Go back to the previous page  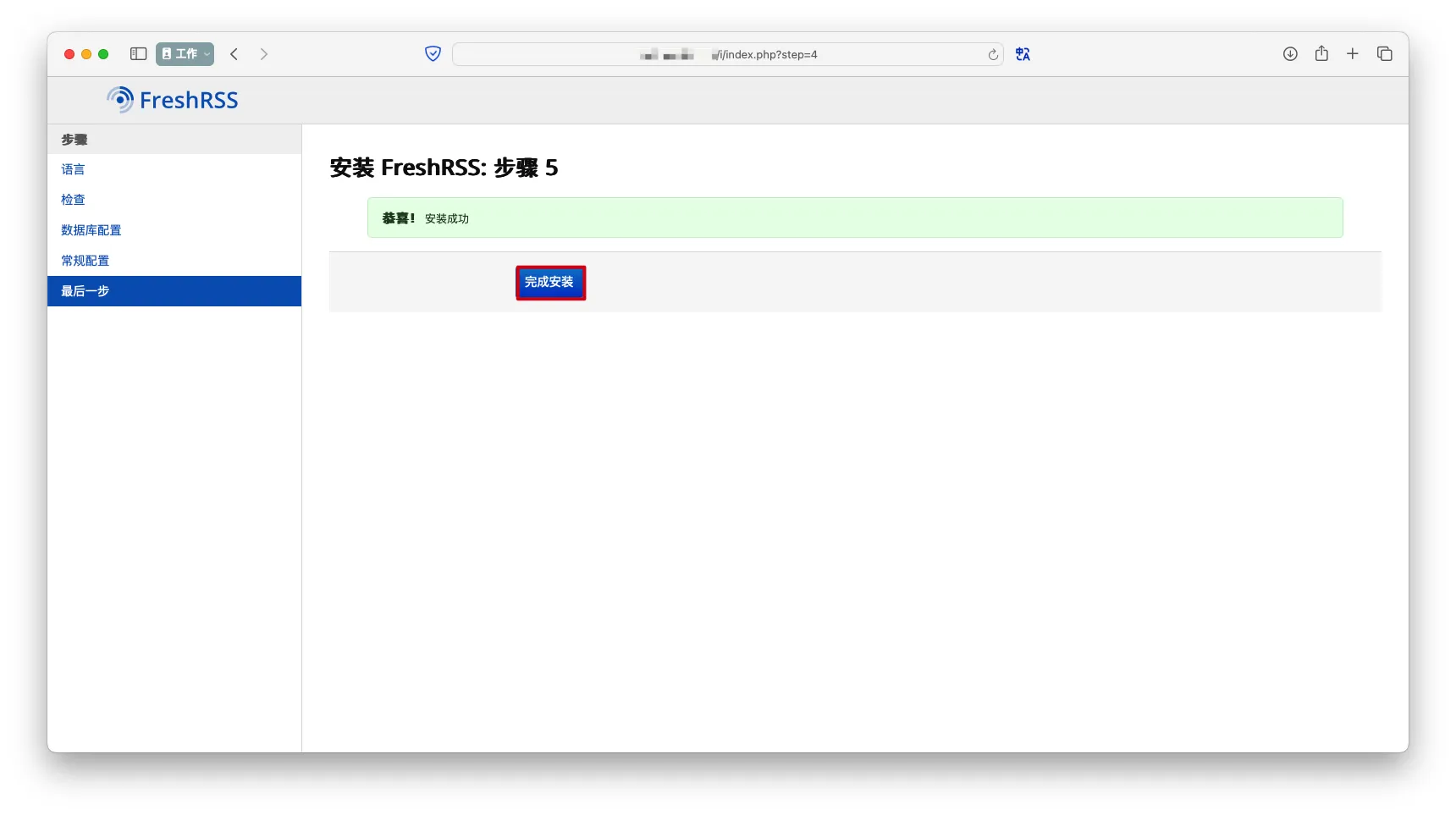234,54
